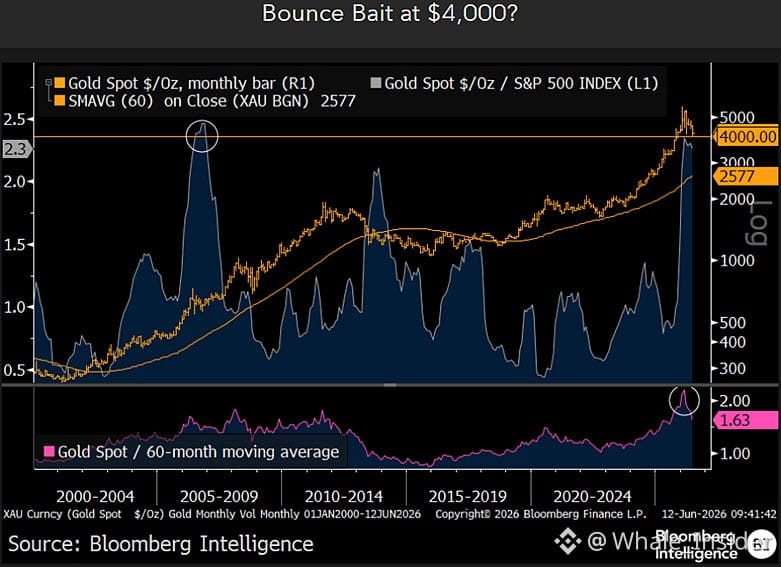The image size is (781, 567).
Task: Select legend 'Gold Spot / 60-month moving average'
Action: (198, 452)
